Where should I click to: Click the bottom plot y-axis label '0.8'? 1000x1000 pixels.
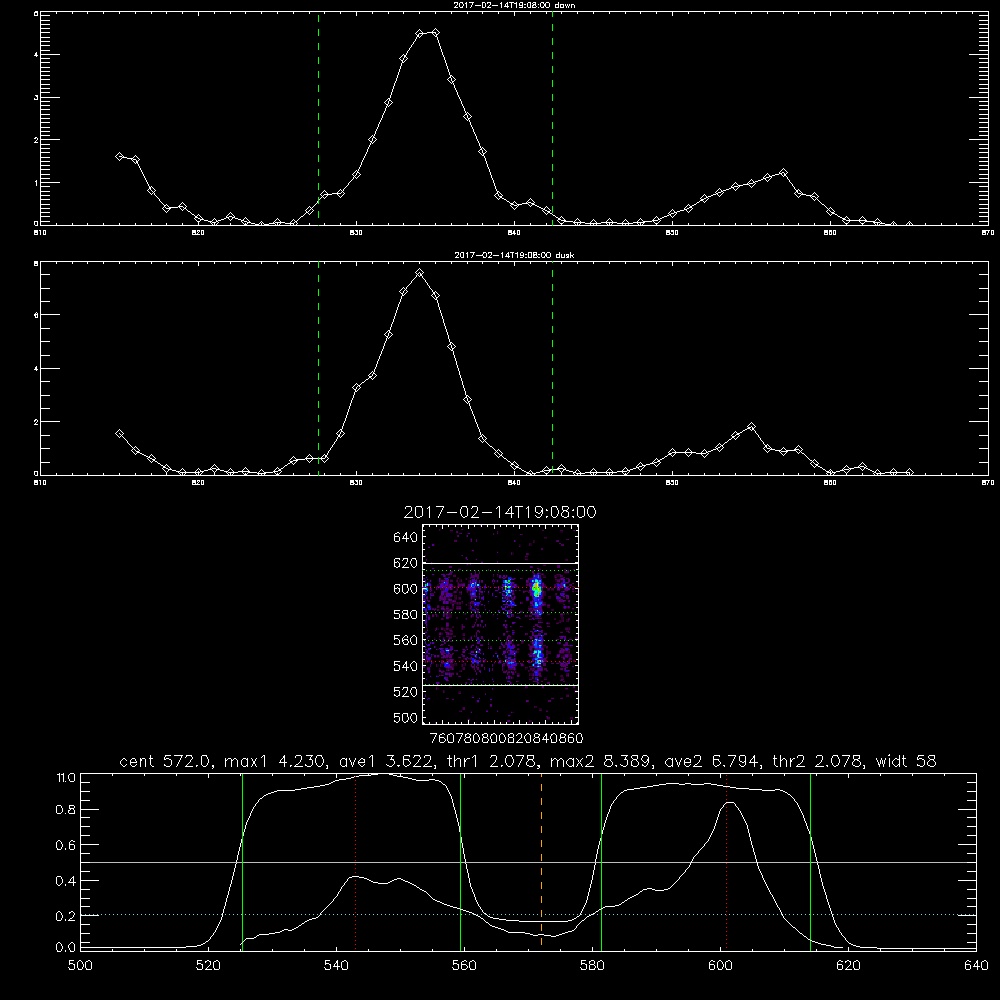point(66,809)
